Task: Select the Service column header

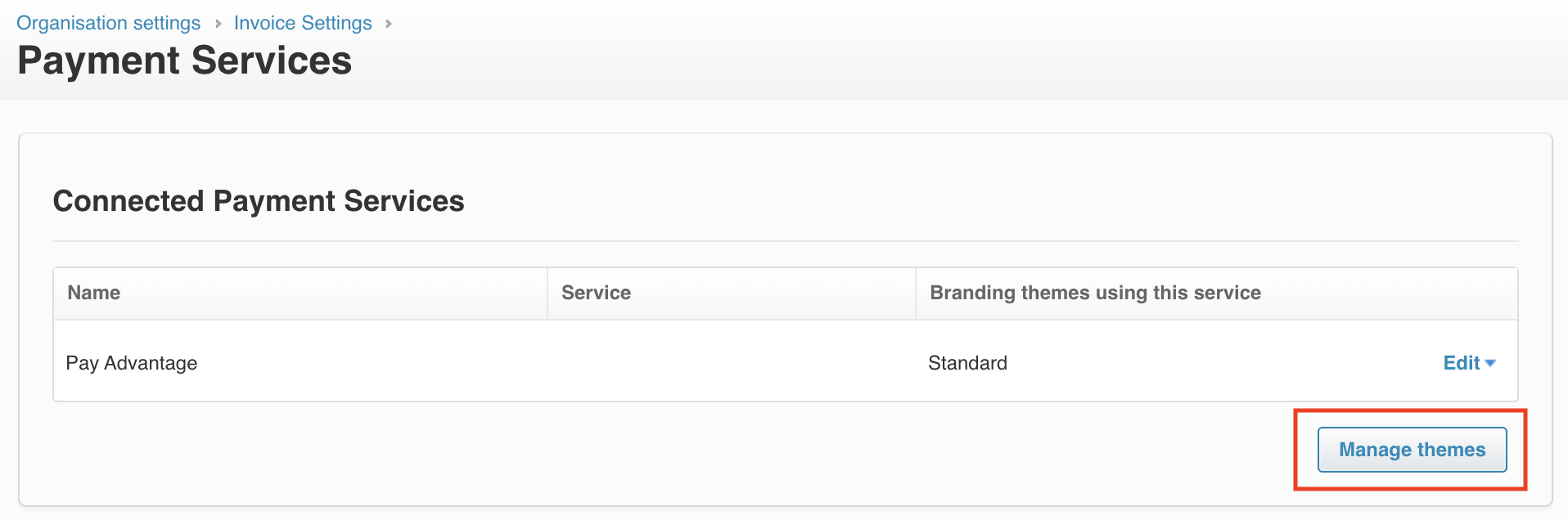Action: (731, 293)
